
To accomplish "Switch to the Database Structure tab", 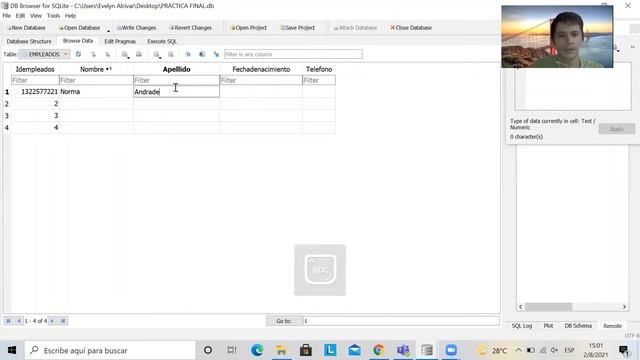I will coord(29,41).
